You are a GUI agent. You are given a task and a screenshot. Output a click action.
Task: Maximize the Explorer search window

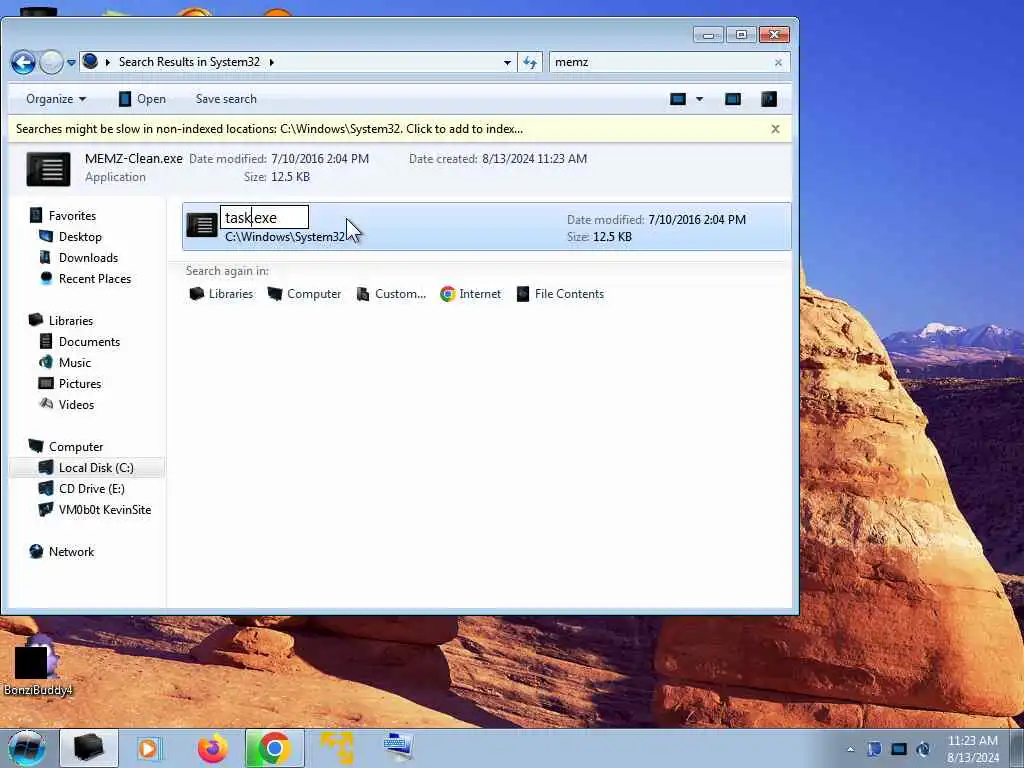point(741,35)
